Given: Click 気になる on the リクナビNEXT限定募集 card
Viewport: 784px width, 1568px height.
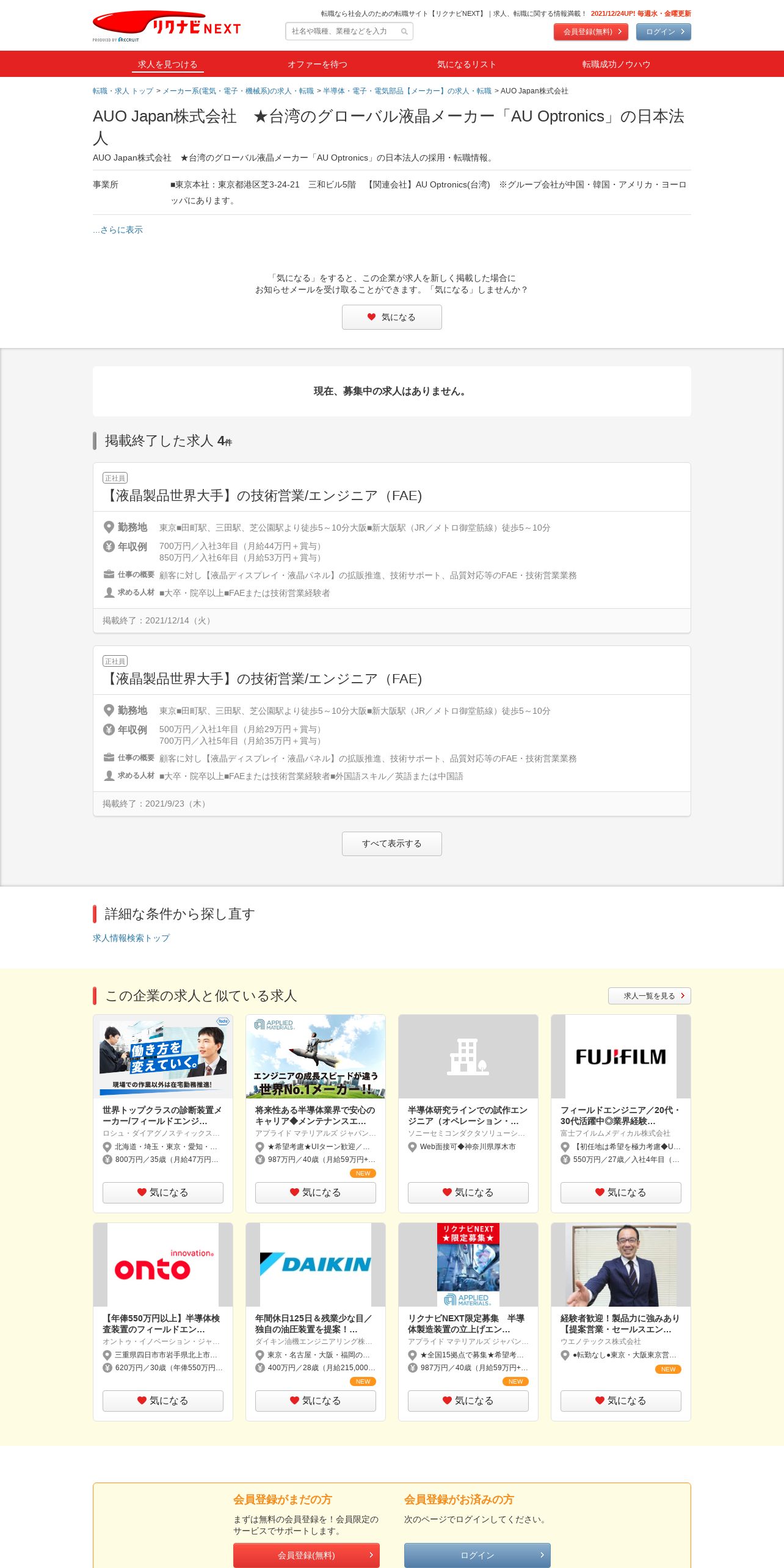Looking at the screenshot, I should coord(468,1401).
